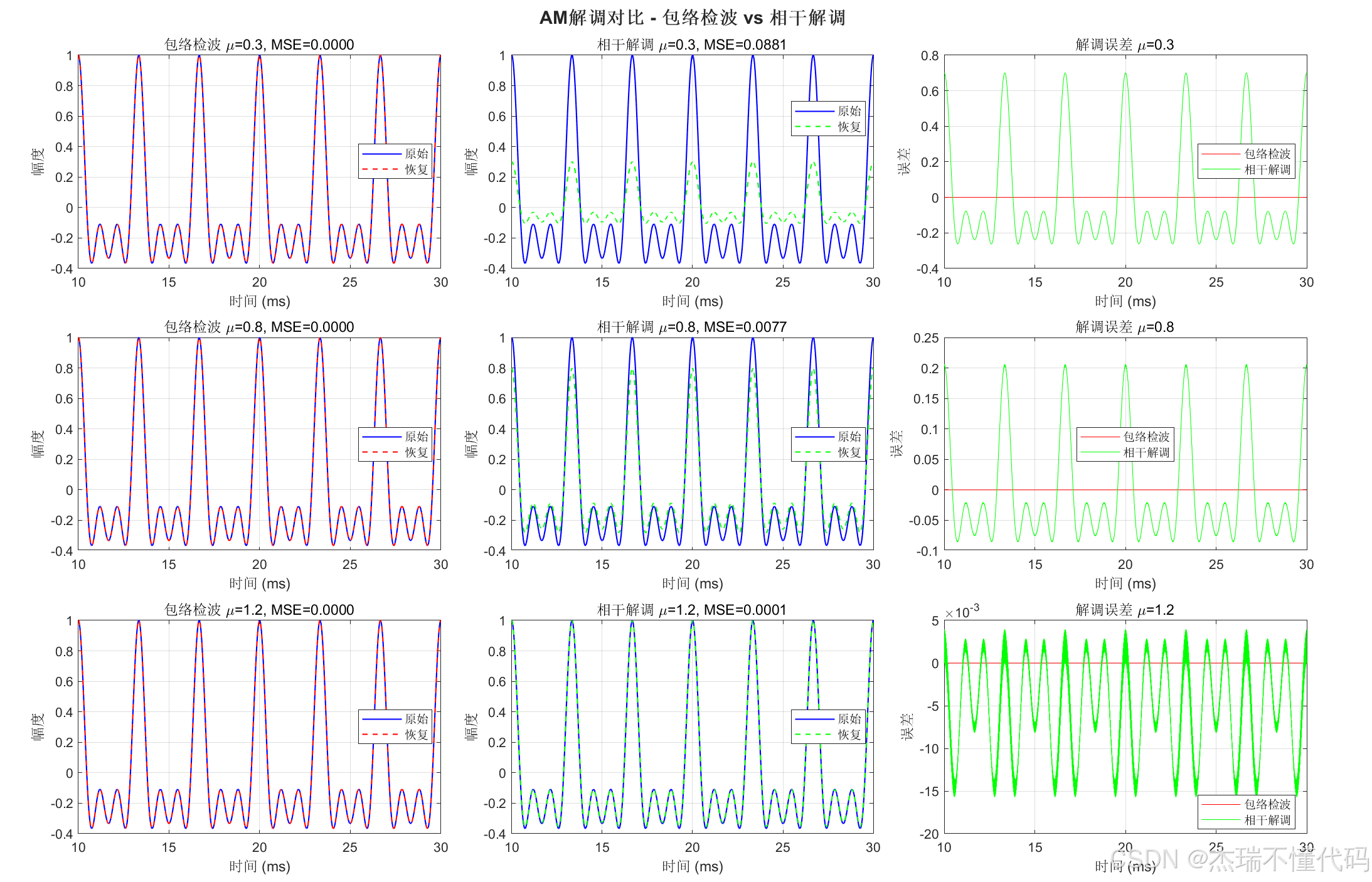The height and width of the screenshot is (882, 1372).
Task: Click '原始' legend entry in μ=0.3 包络检波 plot
Action: pyautogui.click(x=416, y=154)
